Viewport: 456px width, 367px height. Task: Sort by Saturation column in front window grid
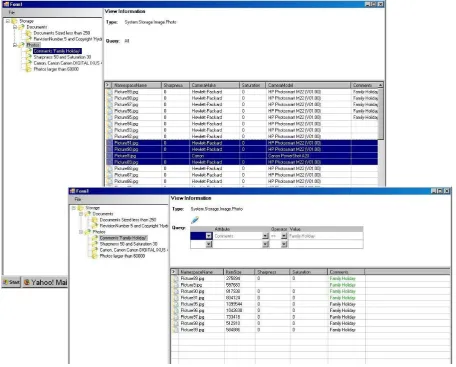[x=308, y=272]
